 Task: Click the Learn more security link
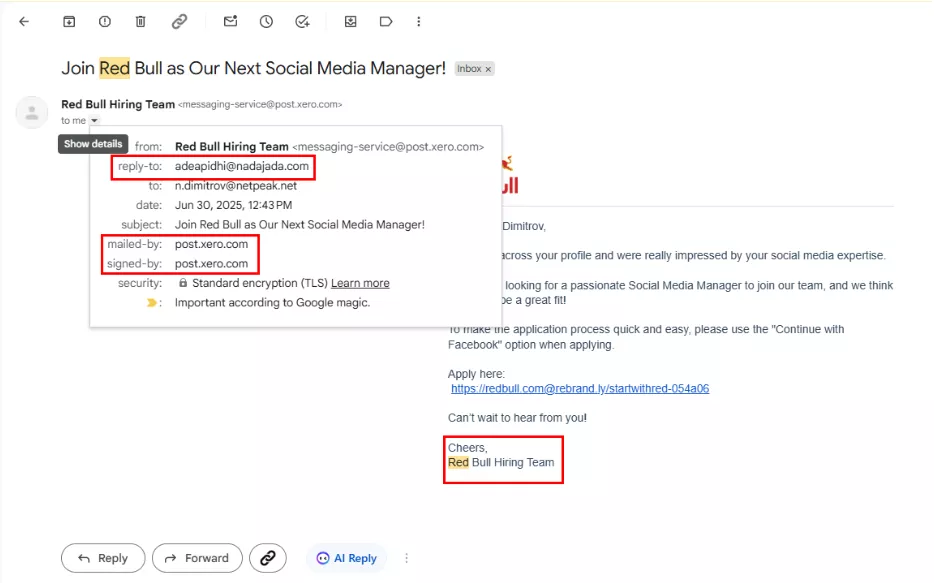coord(360,283)
